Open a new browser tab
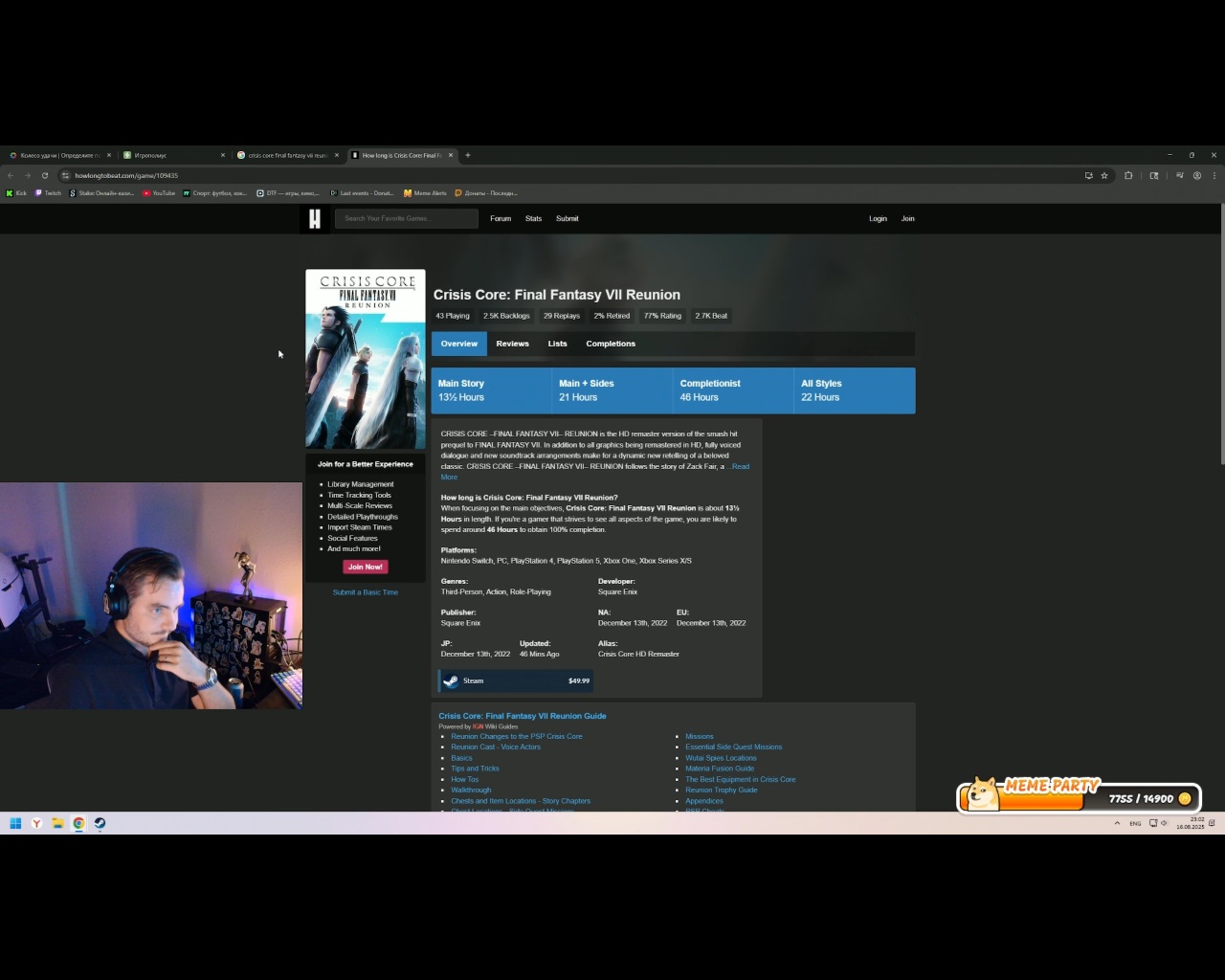The image size is (1225, 980). pyautogui.click(x=468, y=155)
